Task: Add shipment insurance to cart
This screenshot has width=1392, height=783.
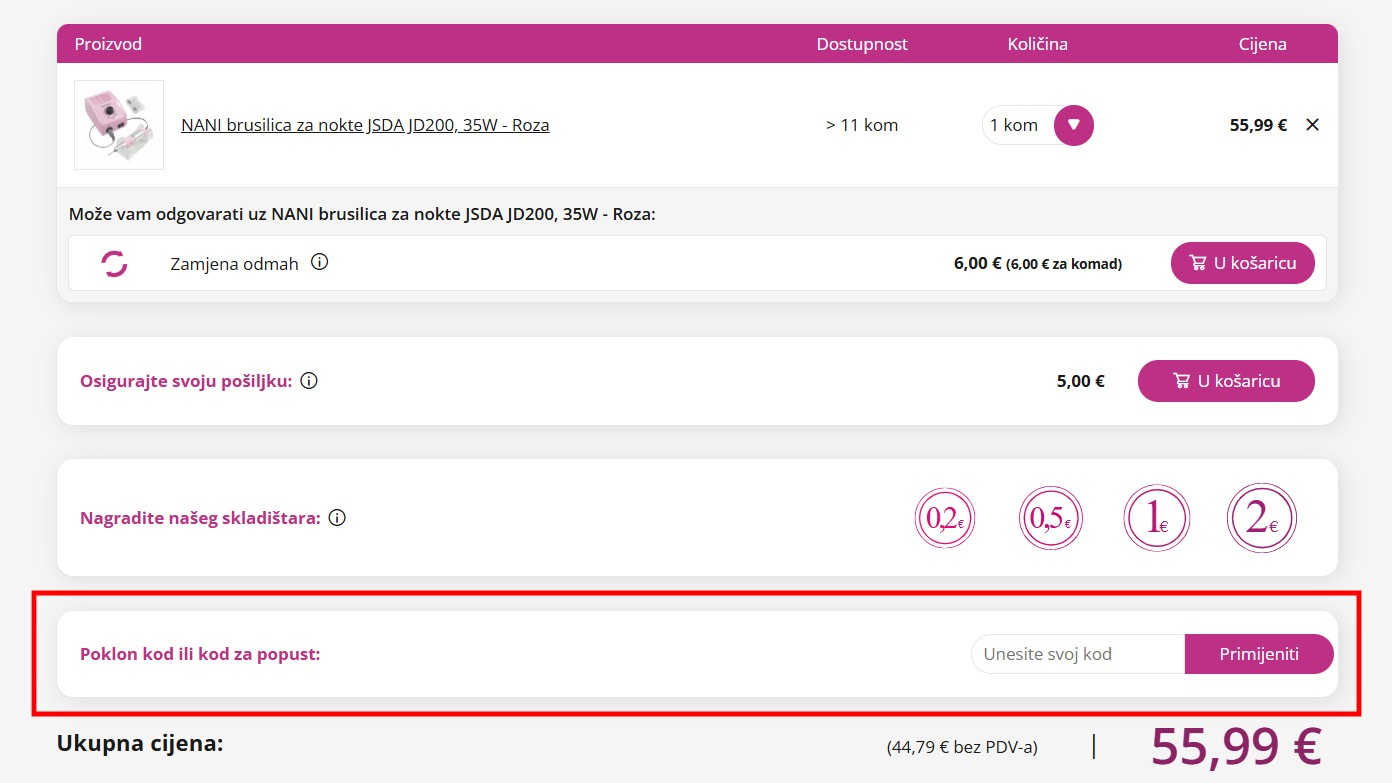Action: (x=1226, y=381)
